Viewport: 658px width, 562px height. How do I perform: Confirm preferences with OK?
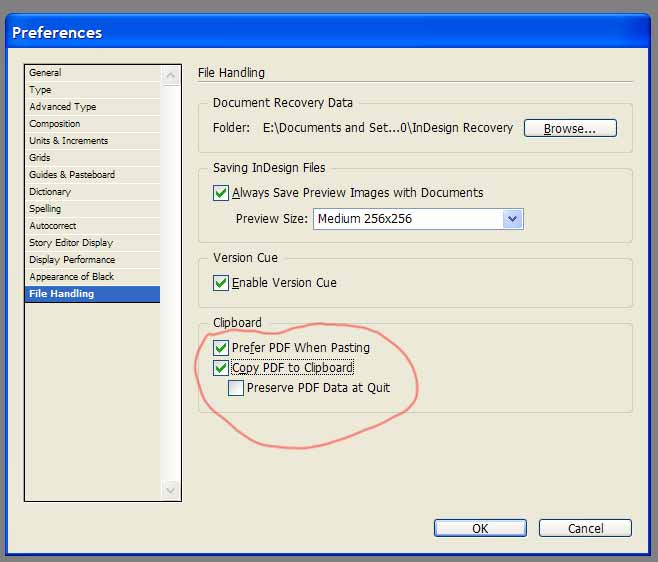pos(480,528)
